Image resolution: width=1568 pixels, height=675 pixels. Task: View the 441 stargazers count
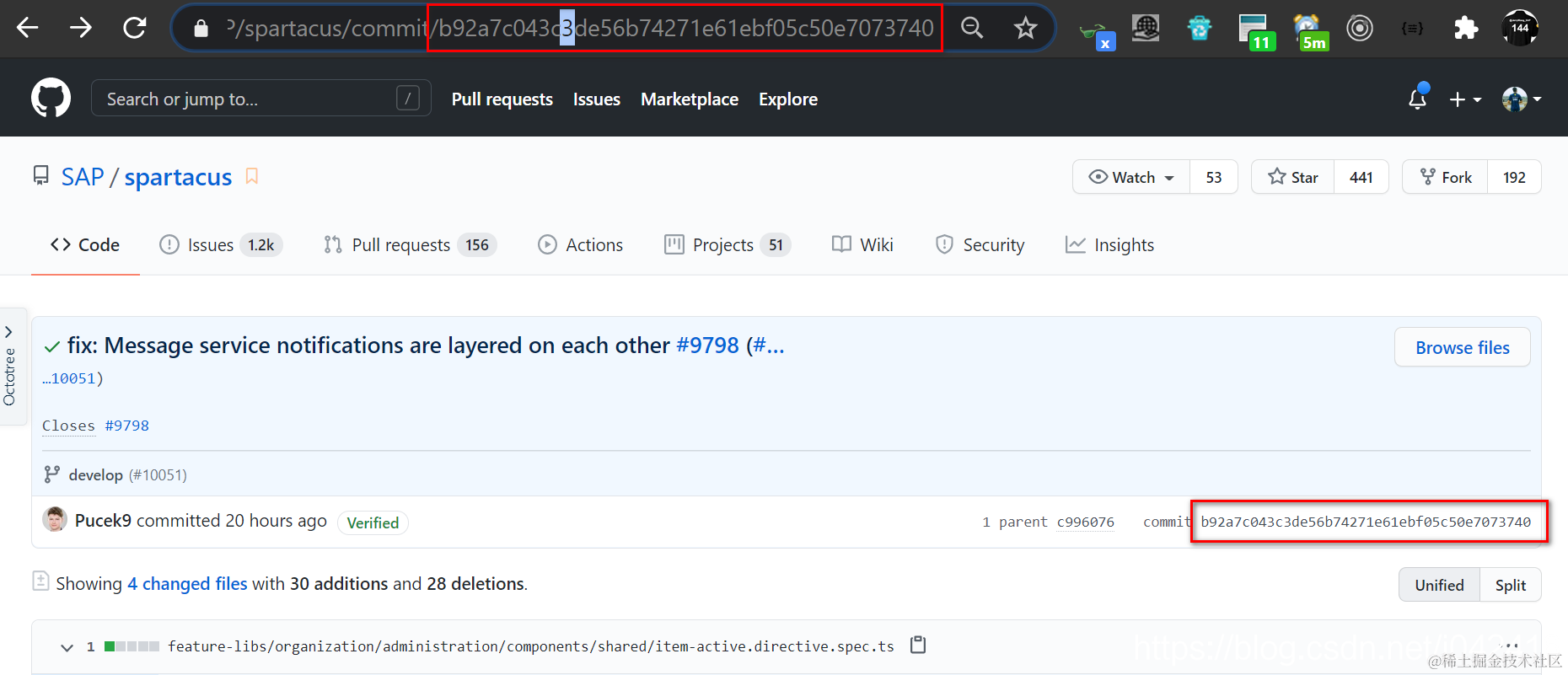click(x=1361, y=177)
